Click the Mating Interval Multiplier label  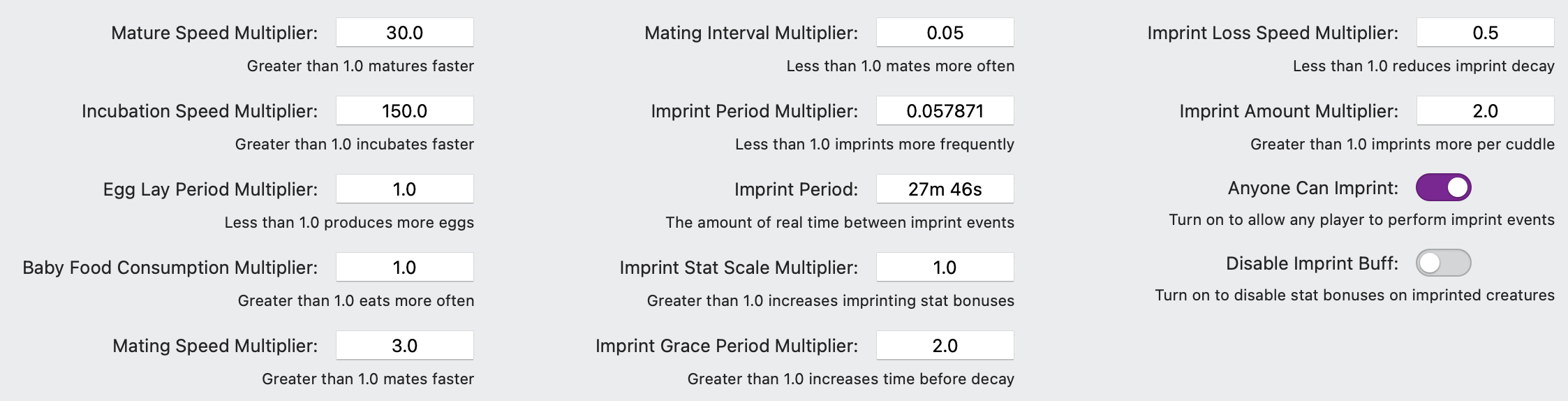(x=751, y=33)
